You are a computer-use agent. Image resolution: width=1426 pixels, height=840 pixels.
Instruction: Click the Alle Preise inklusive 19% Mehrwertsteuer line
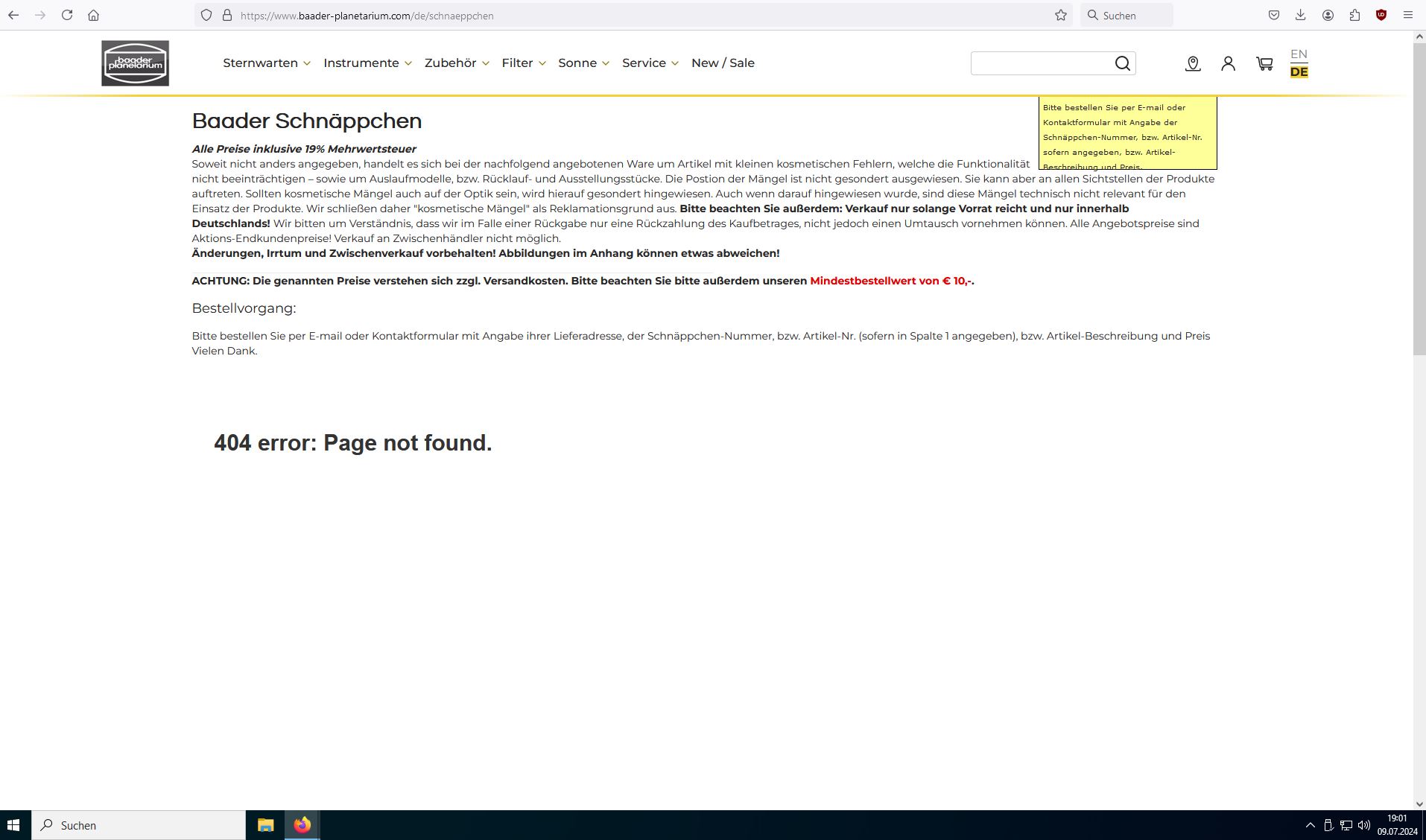304,149
